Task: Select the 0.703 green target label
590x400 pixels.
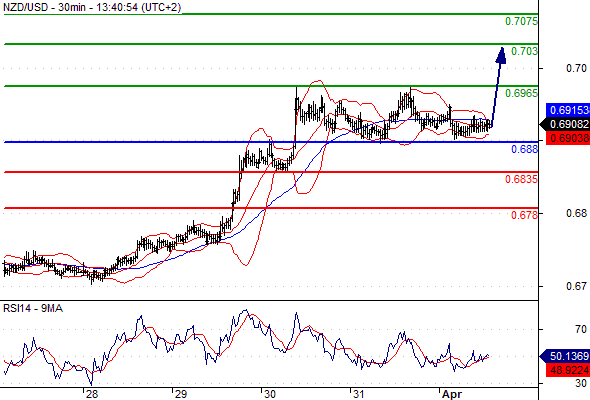Action: coord(524,51)
